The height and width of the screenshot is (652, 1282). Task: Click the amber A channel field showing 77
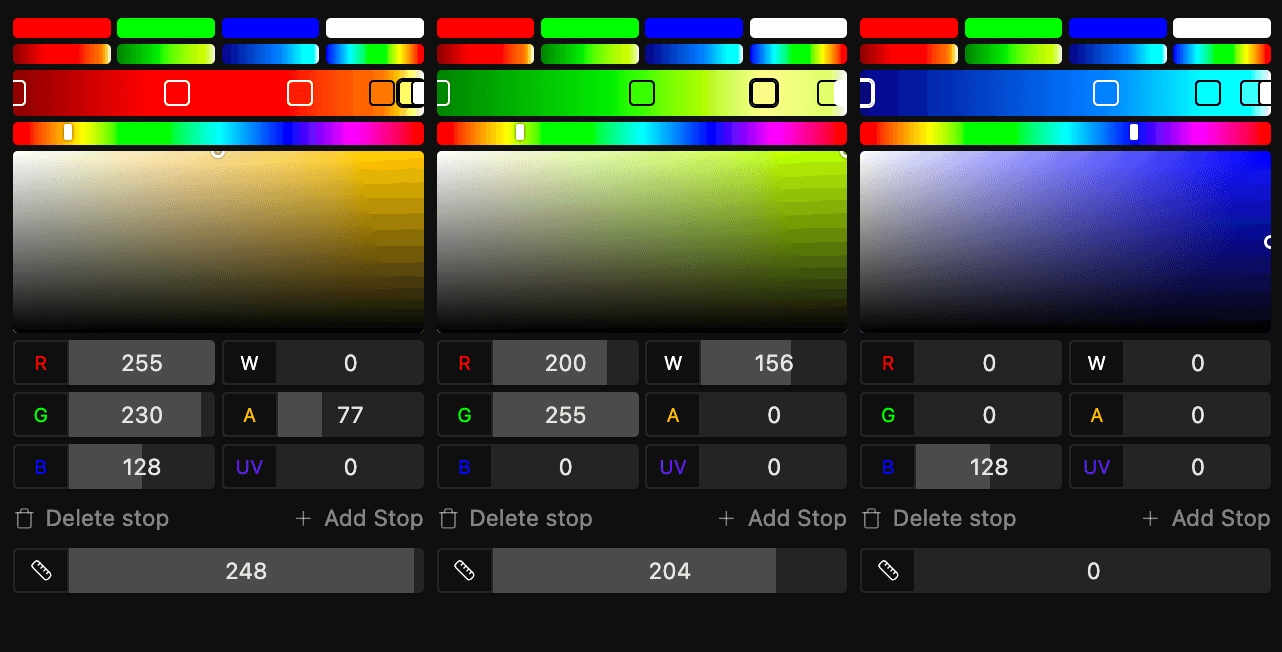[349, 415]
